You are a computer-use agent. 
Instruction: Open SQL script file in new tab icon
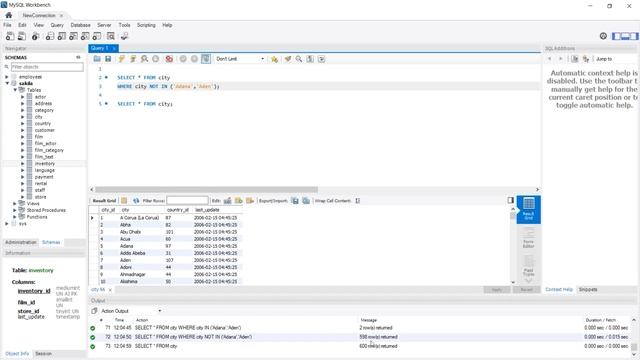click(x=22, y=36)
